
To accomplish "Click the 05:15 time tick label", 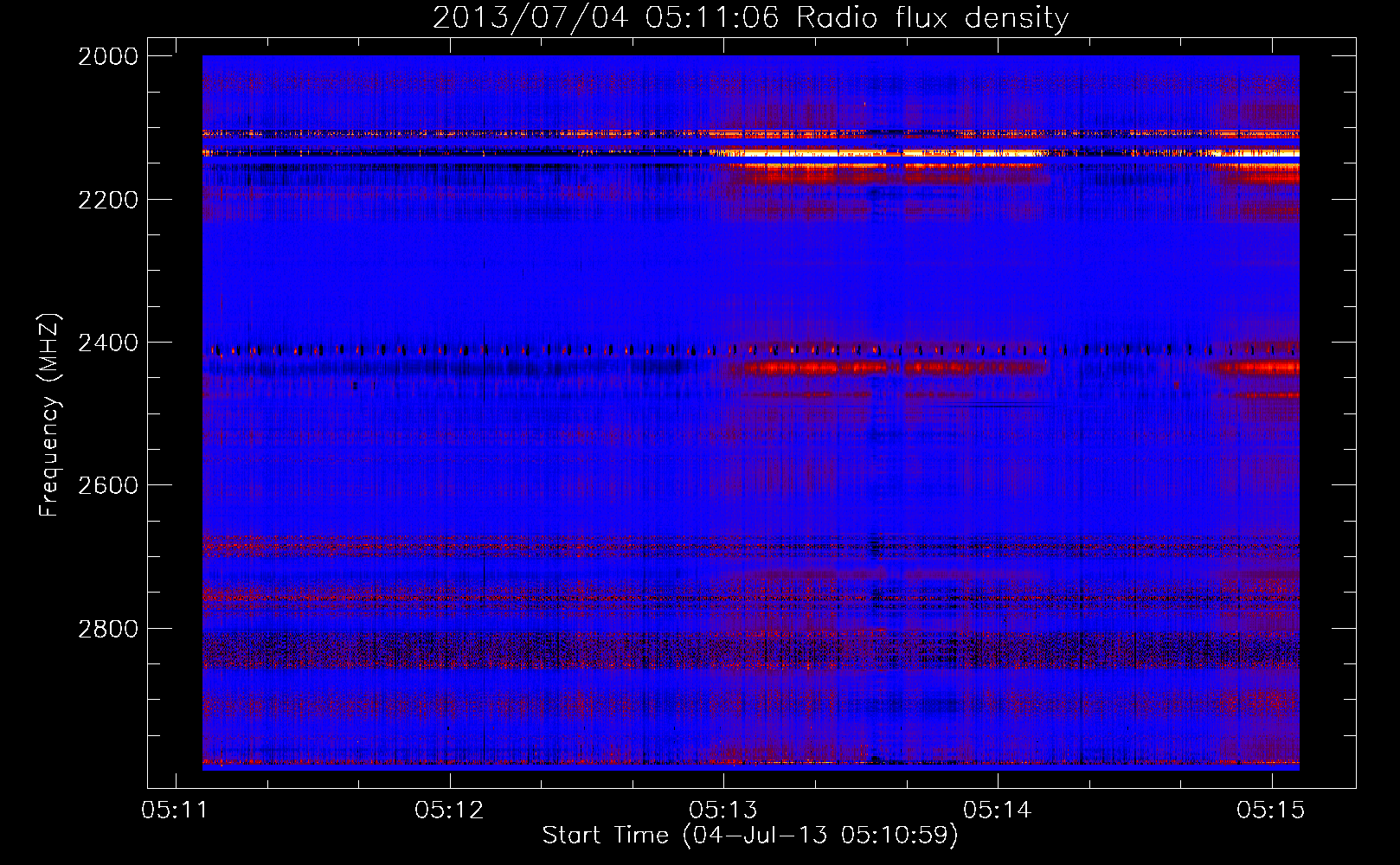I will pos(1271,811).
